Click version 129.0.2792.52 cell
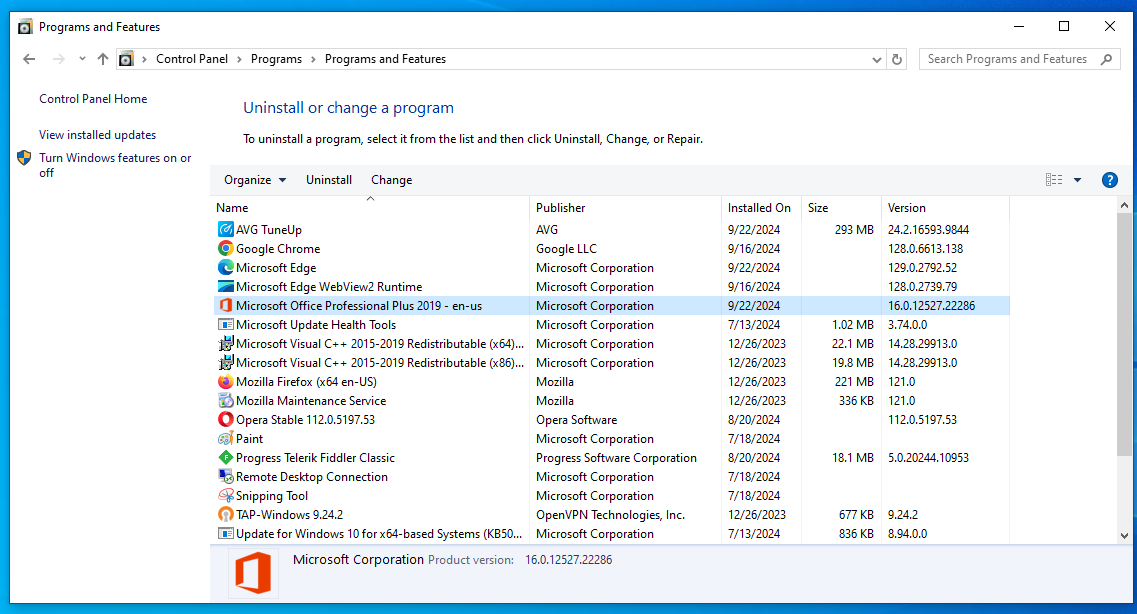1137x614 pixels. point(922,267)
